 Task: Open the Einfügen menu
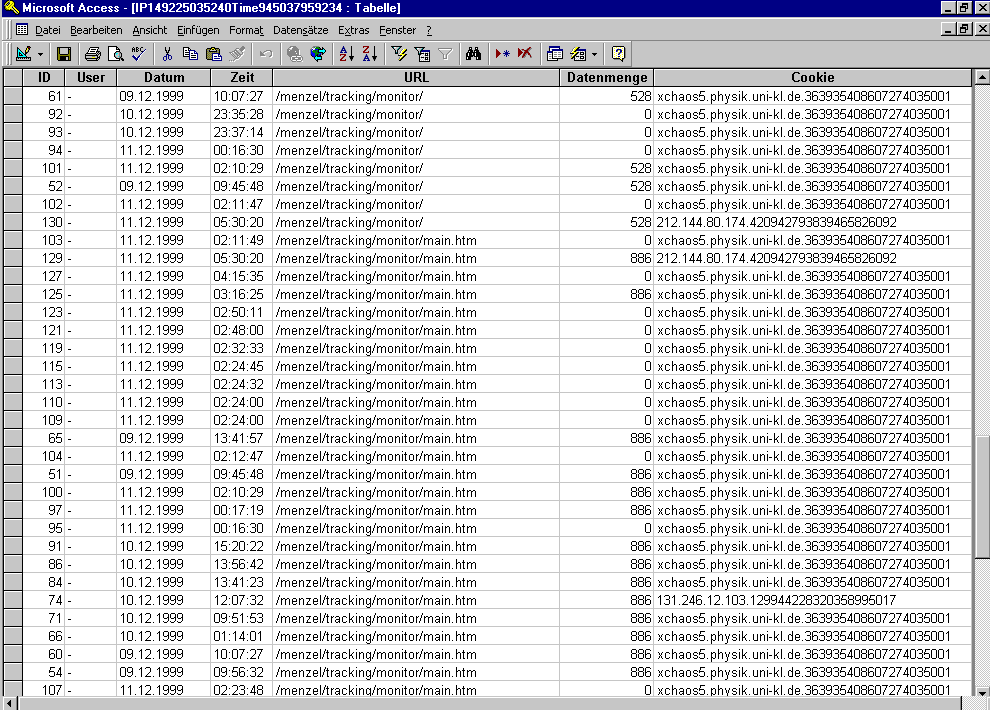click(198, 30)
